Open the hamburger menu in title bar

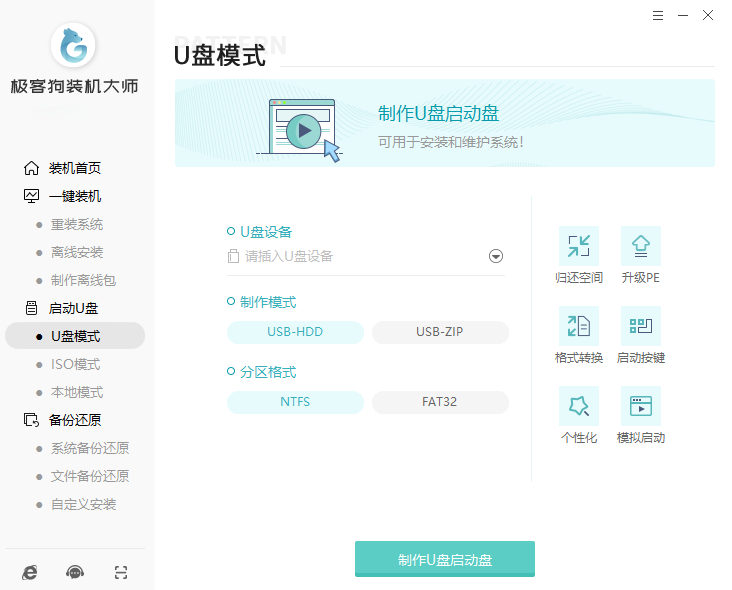pyautogui.click(x=658, y=15)
